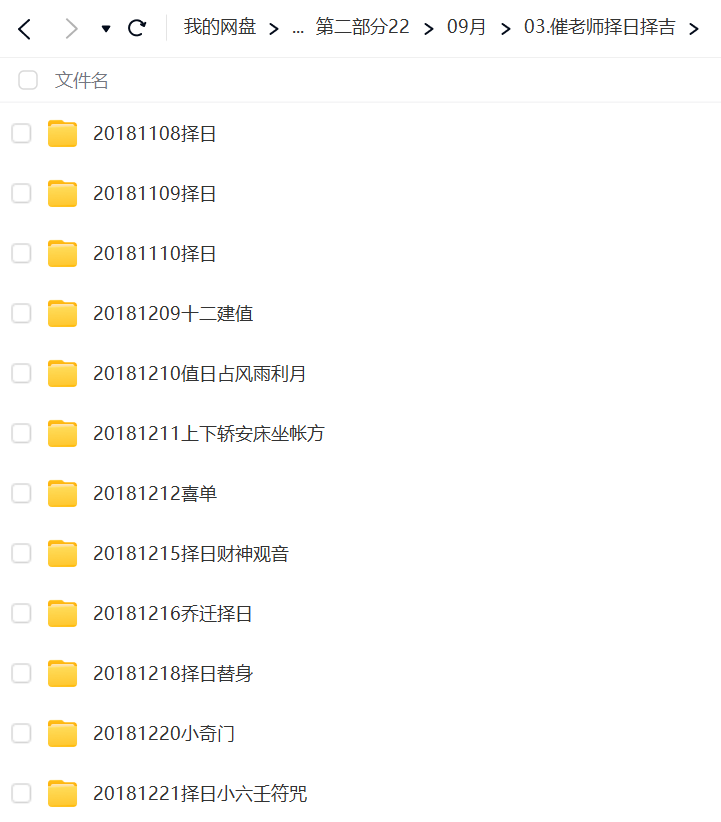The width and height of the screenshot is (721, 822).
Task: Open the 20181220小奇门 folder icon
Action: 62,733
